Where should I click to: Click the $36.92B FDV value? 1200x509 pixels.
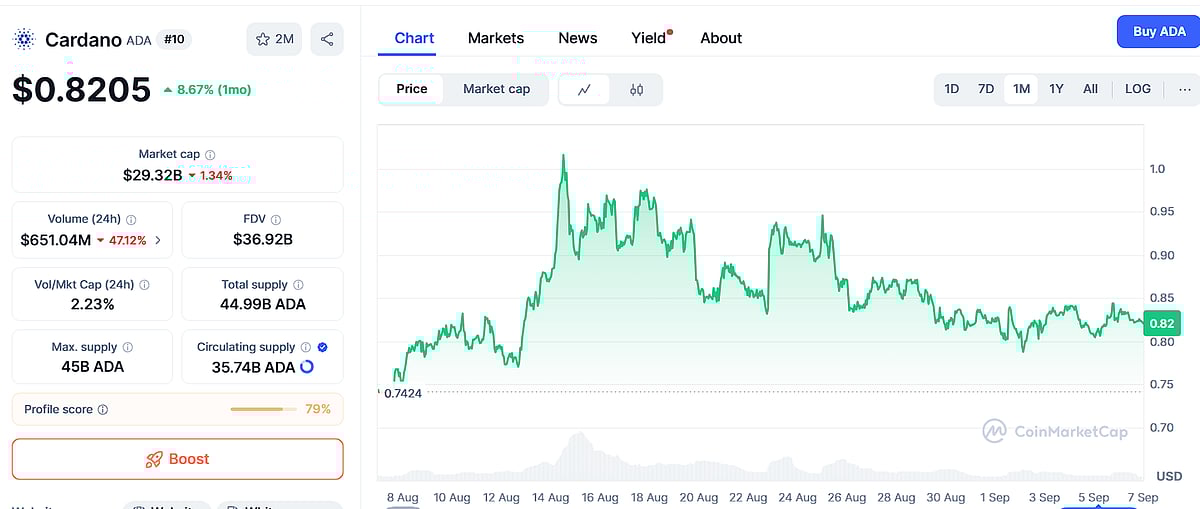262,239
